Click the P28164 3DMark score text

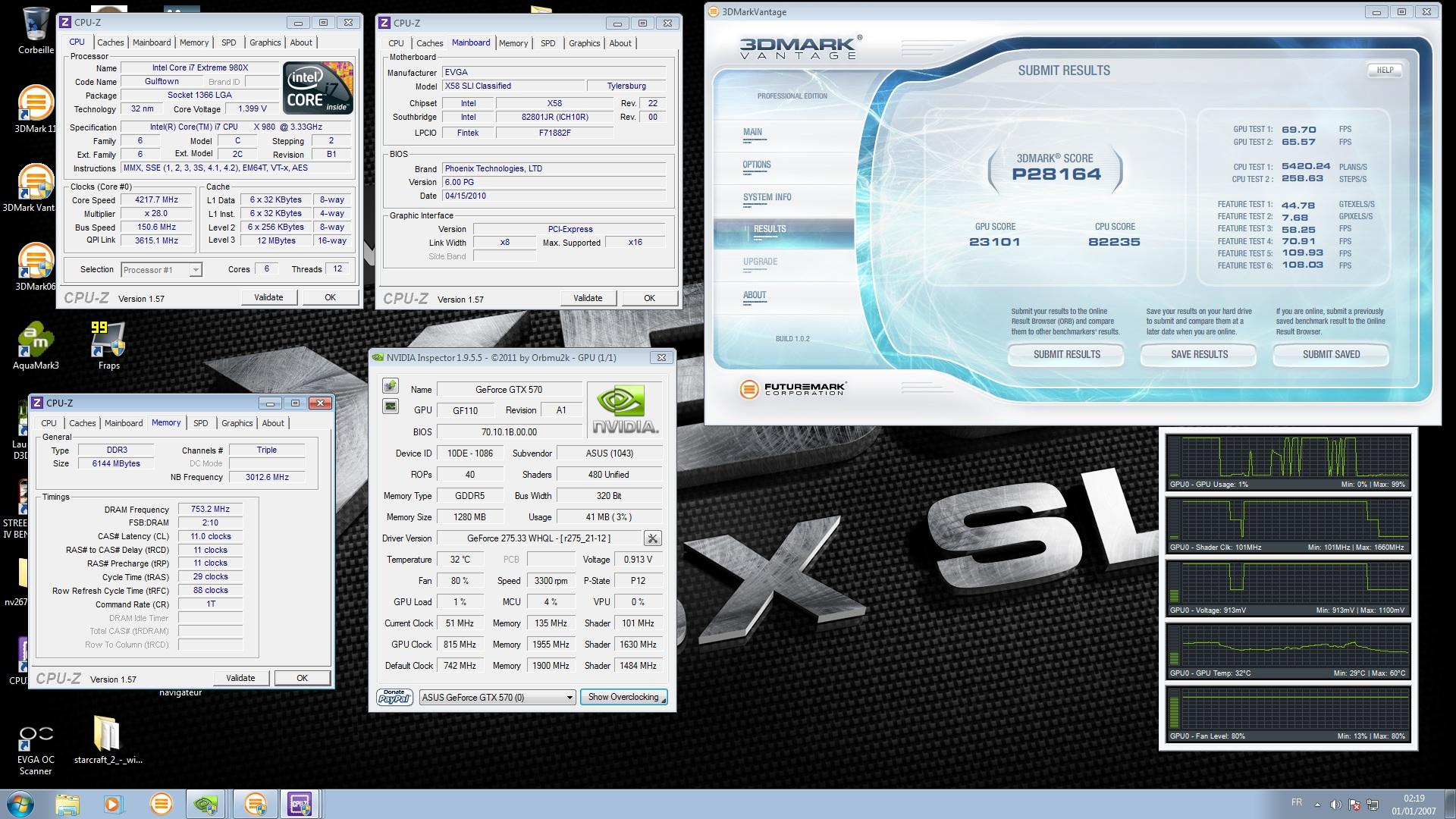click(x=1056, y=174)
